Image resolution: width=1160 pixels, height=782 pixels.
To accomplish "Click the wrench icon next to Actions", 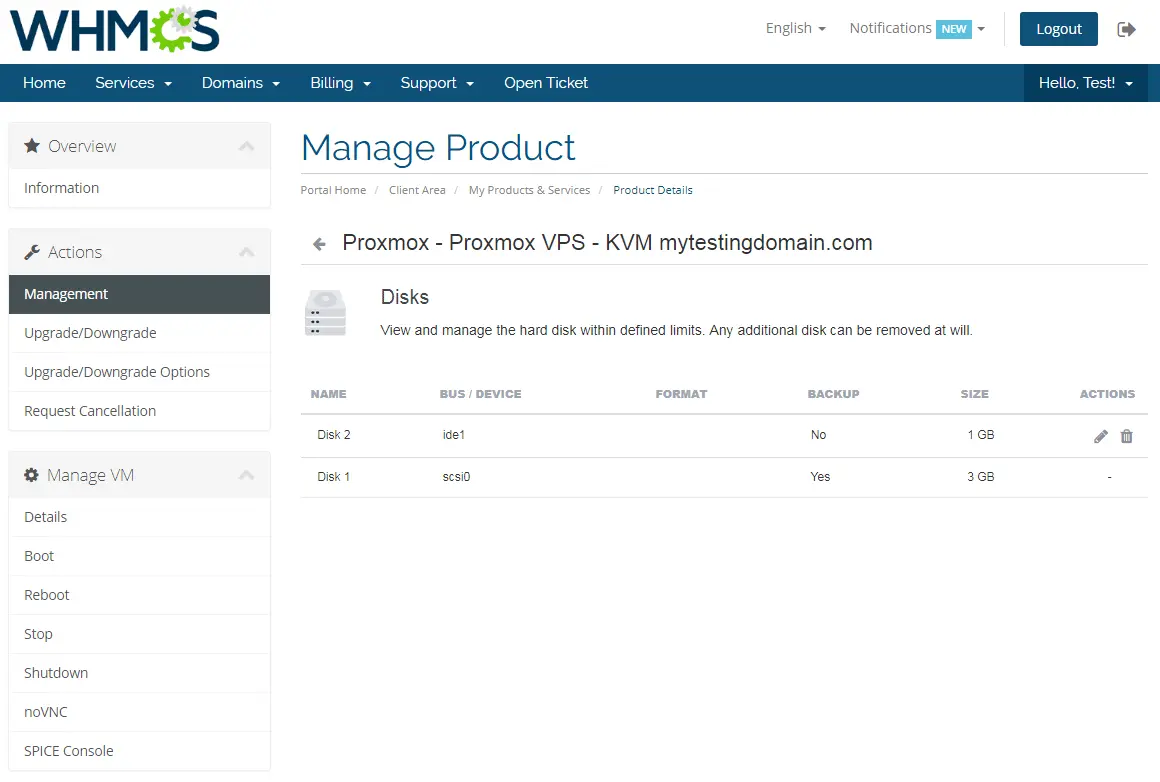I will pos(32,252).
